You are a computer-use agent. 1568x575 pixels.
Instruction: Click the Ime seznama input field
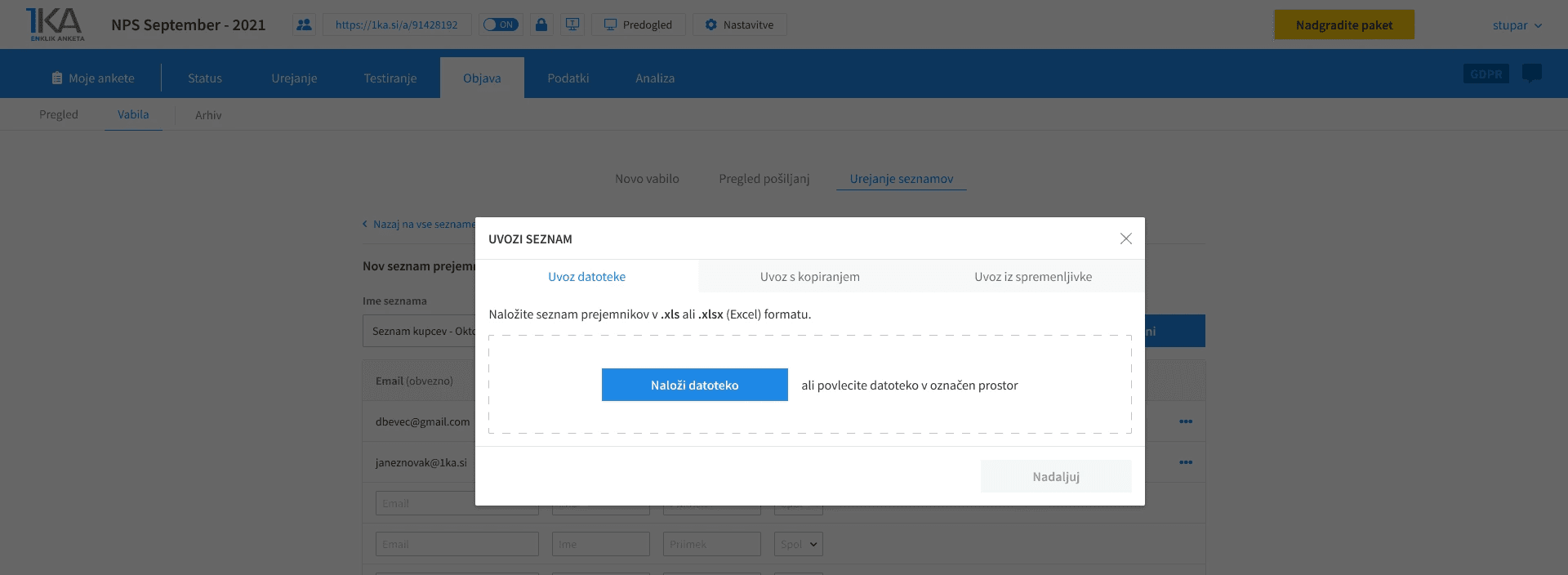pos(419,331)
